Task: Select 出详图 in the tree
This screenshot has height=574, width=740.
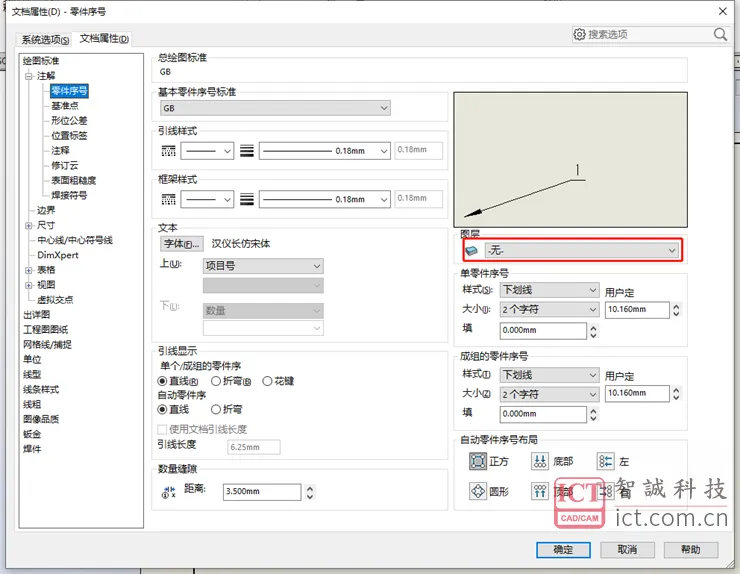Action: tap(36, 315)
